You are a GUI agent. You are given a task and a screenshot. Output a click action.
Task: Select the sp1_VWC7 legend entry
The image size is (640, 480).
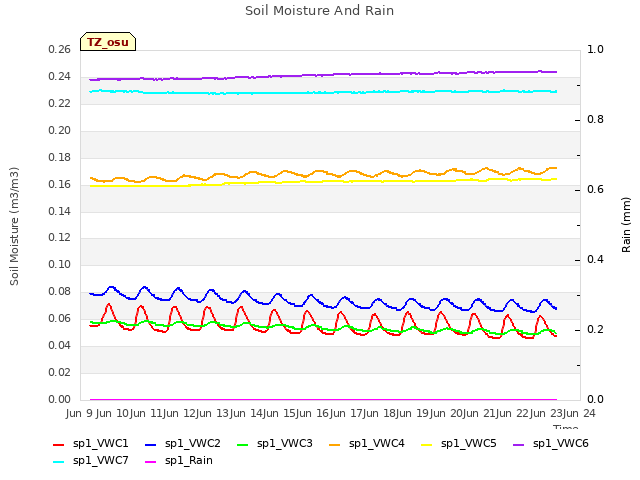click(x=91, y=461)
